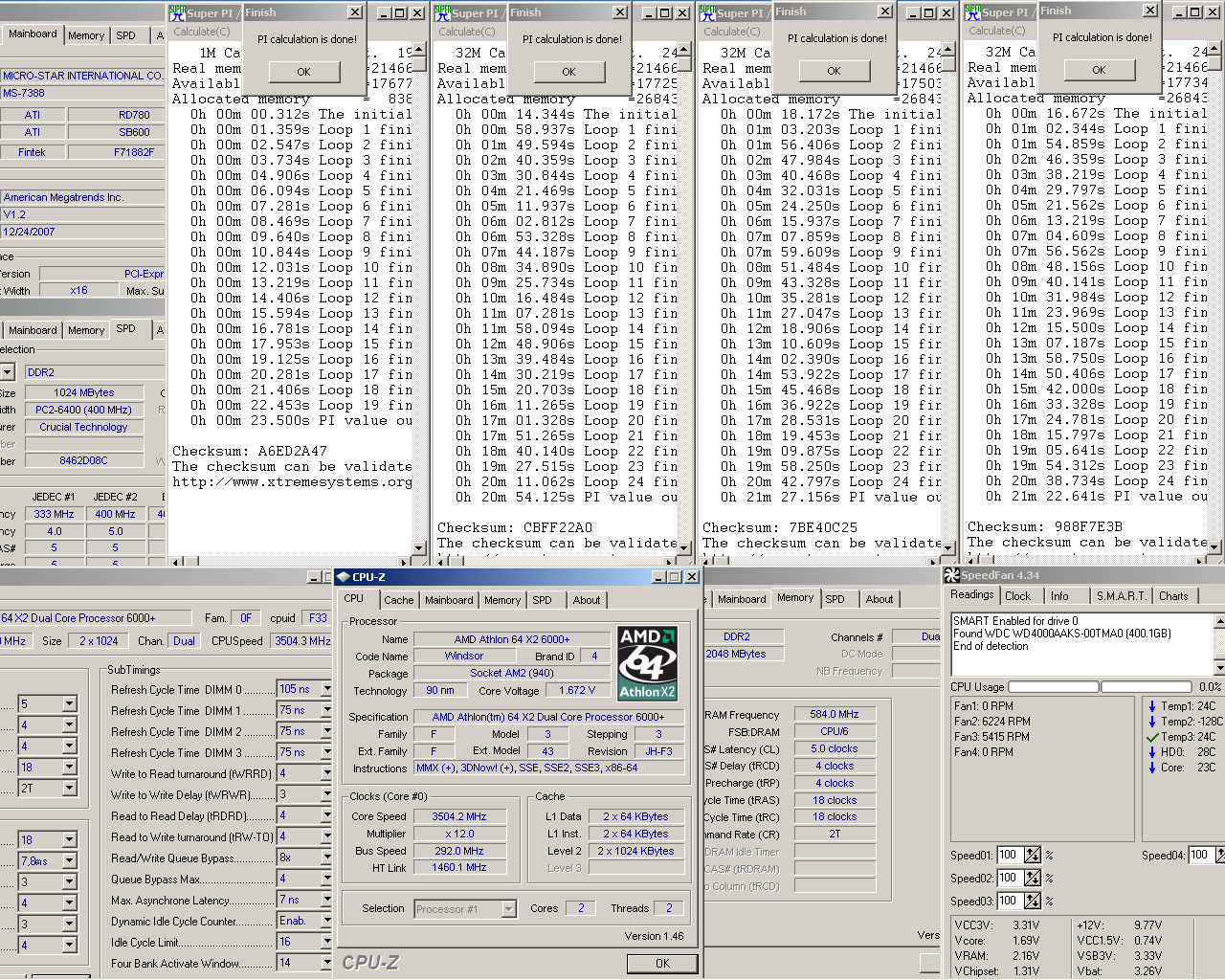
Task: Click OK over Super PI window with checksum 988F7E3B
Action: (x=1099, y=70)
